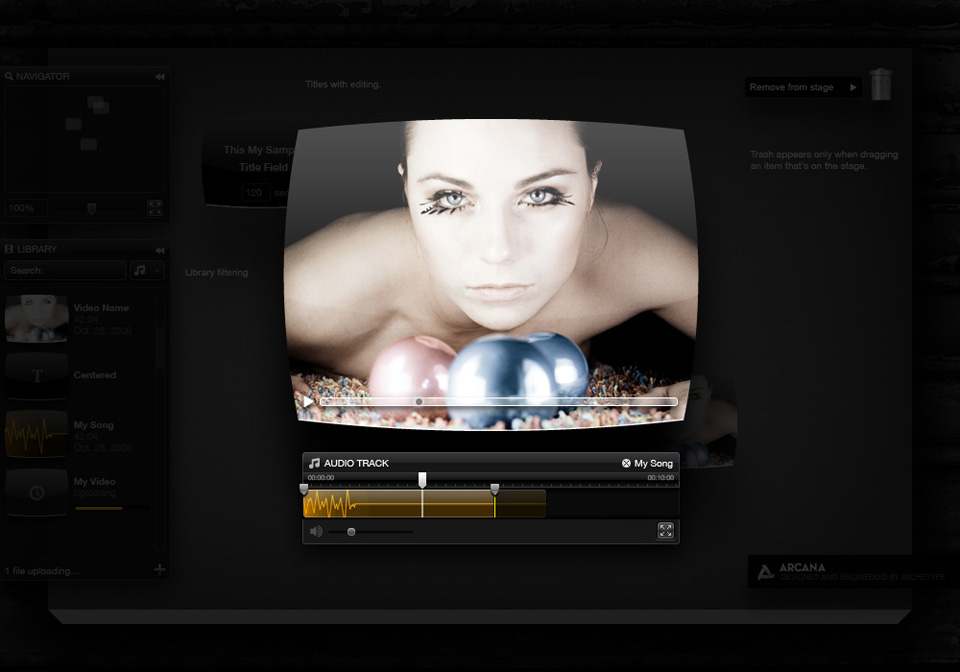
Task: Click the Video Name label
Action: [x=101, y=308]
